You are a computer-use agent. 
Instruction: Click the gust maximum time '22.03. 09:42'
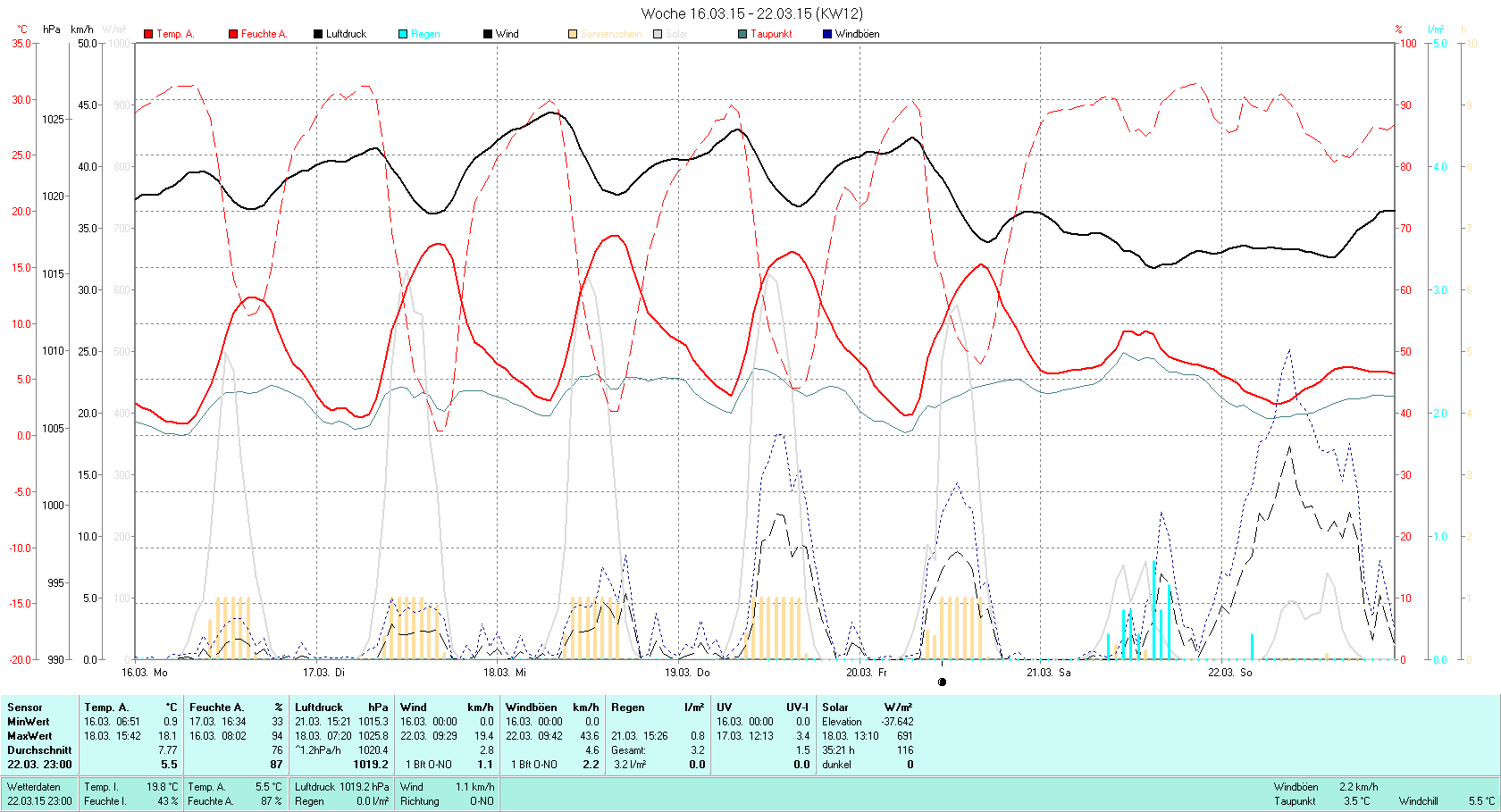pyautogui.click(x=533, y=736)
